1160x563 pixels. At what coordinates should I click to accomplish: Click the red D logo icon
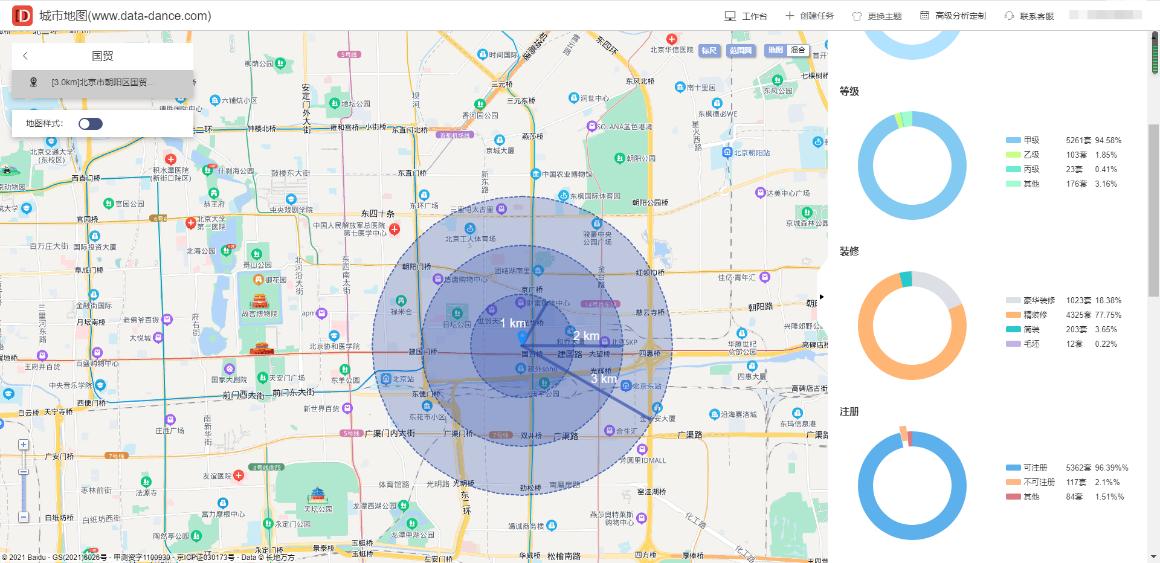(22, 15)
